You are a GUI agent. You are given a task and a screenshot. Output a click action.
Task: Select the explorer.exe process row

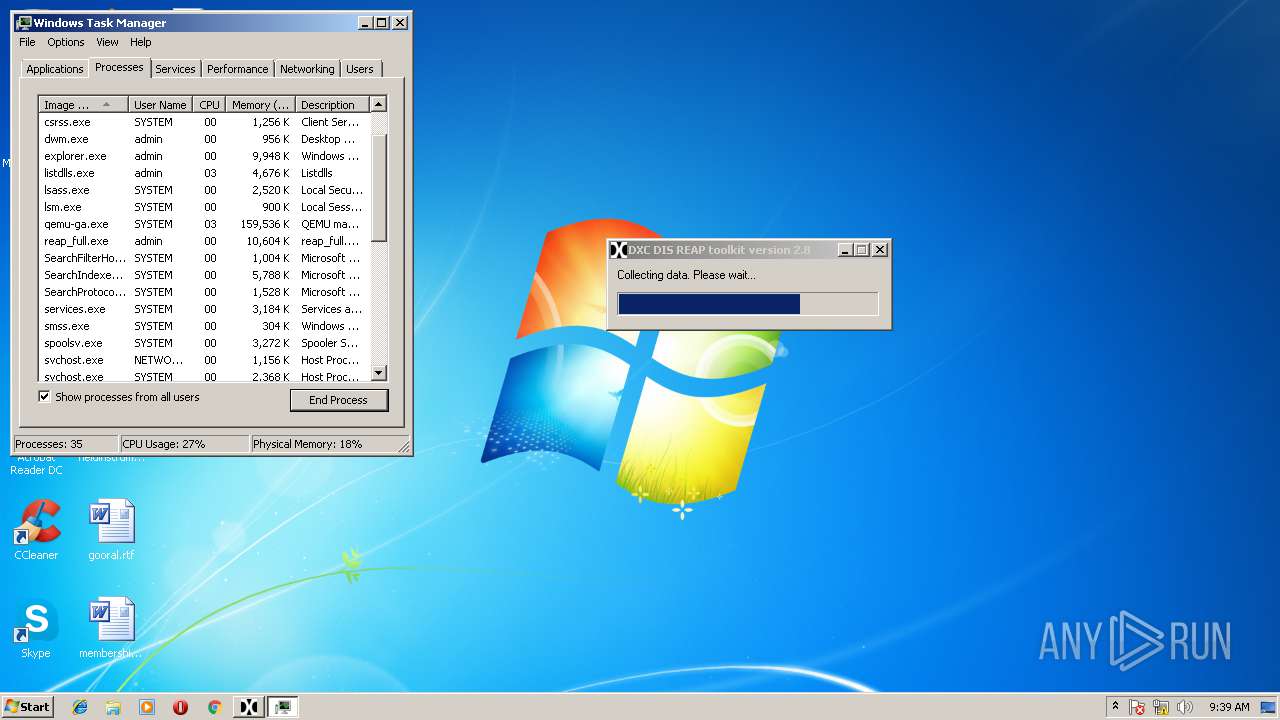(x=204, y=156)
